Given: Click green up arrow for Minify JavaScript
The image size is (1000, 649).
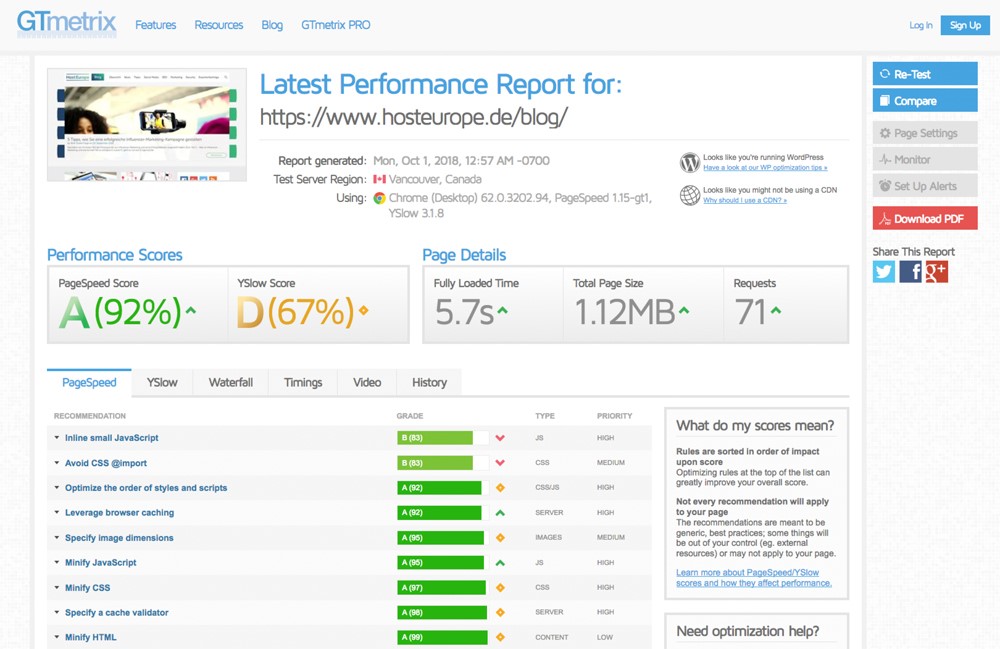Looking at the screenshot, I should 500,562.
